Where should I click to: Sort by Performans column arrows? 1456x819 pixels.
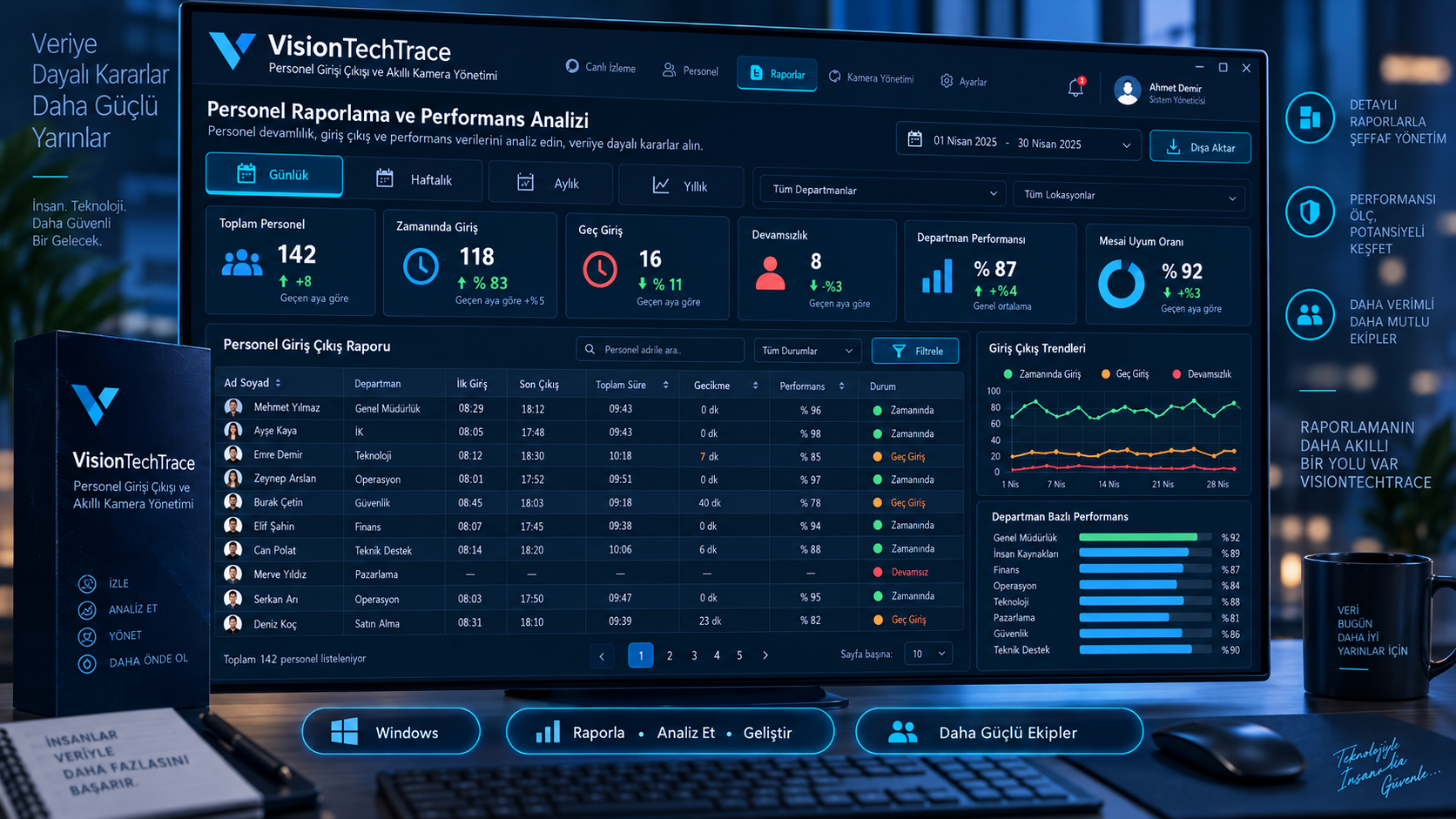(x=841, y=386)
